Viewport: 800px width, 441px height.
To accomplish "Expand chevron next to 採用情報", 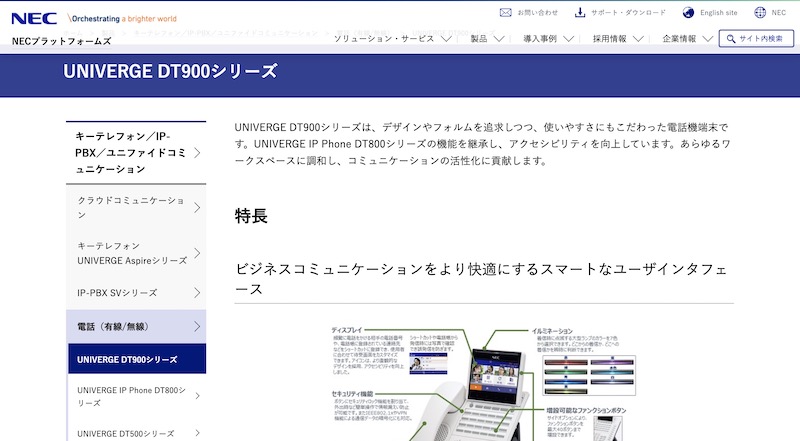I will pyautogui.click(x=638, y=39).
